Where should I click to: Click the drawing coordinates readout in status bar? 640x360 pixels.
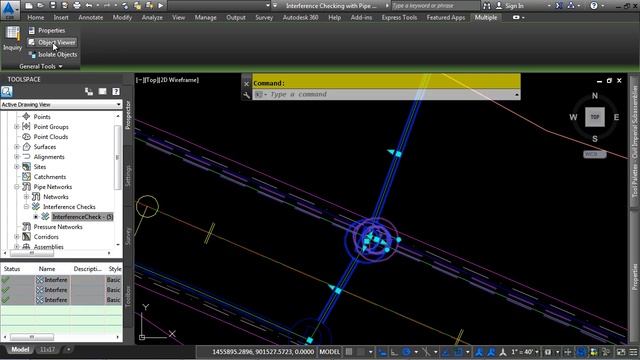tap(263, 352)
